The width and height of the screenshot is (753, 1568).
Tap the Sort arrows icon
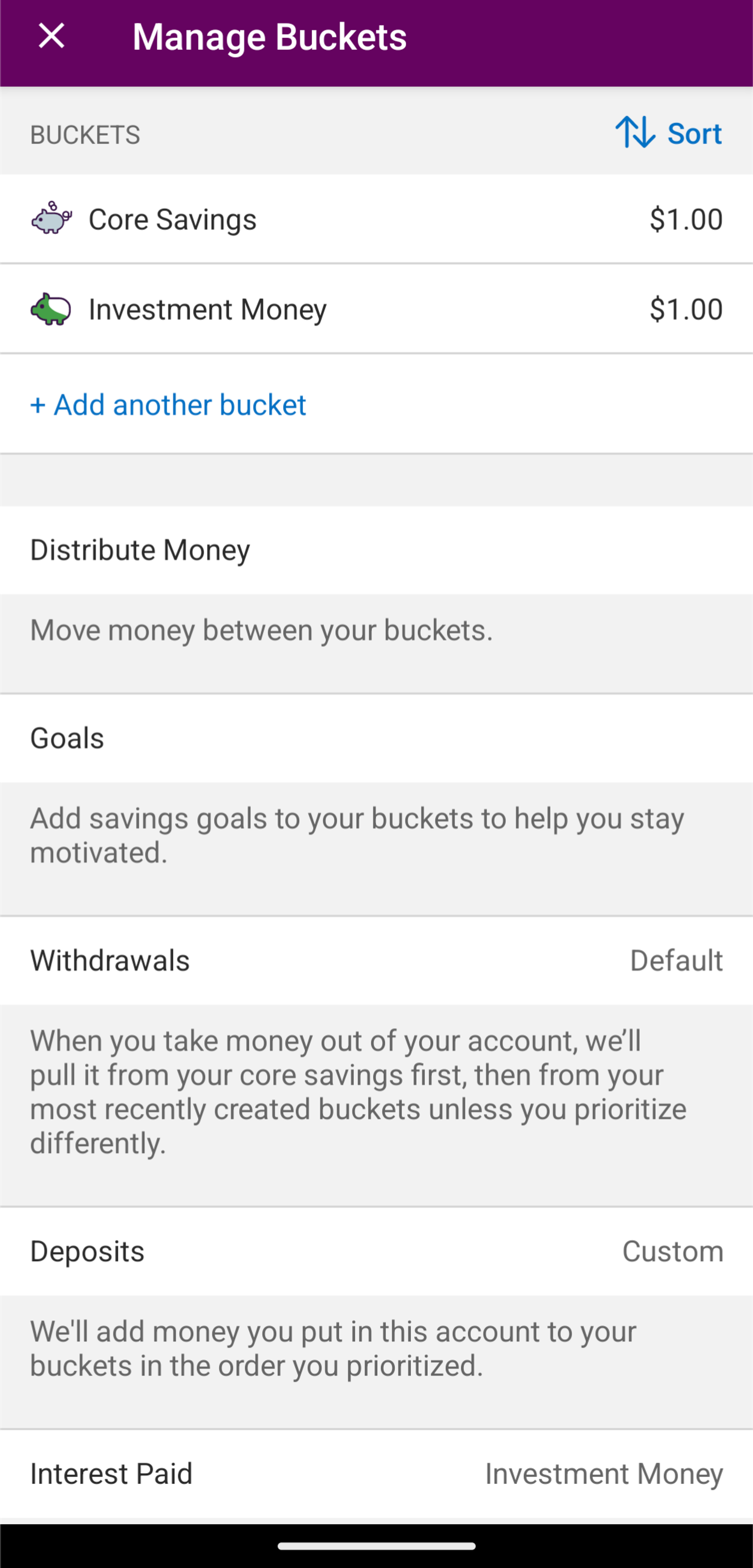[x=635, y=132]
